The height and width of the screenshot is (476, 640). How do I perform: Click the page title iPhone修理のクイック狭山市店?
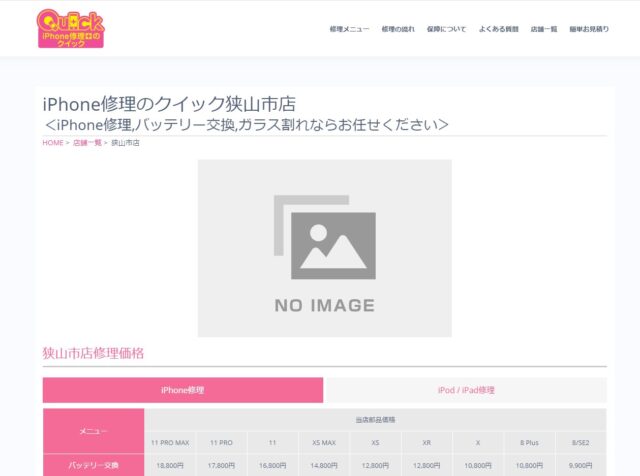(x=169, y=104)
